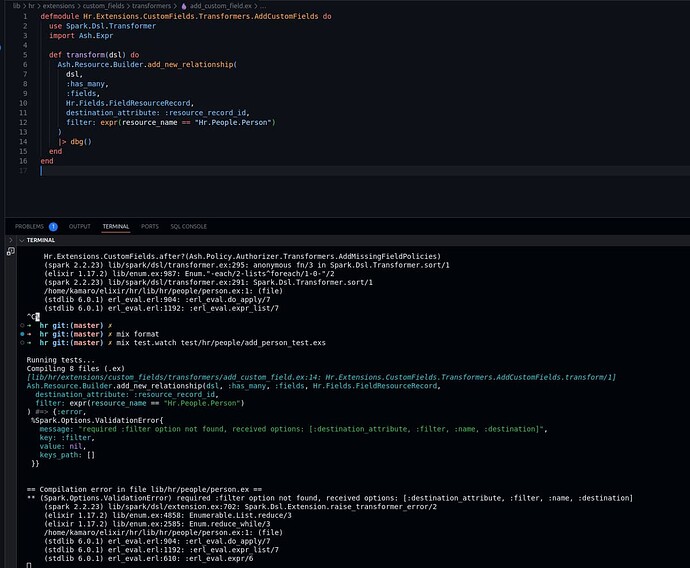This screenshot has height=568, width=690.
Task: Click the Elixir file icon in breadcrumb
Action: pyautogui.click(x=184, y=6)
